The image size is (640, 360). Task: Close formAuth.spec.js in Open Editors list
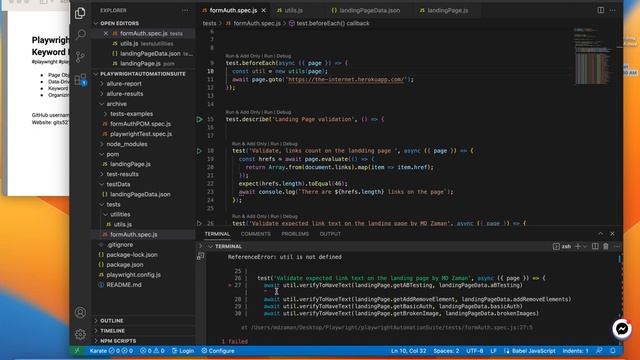tap(106, 33)
